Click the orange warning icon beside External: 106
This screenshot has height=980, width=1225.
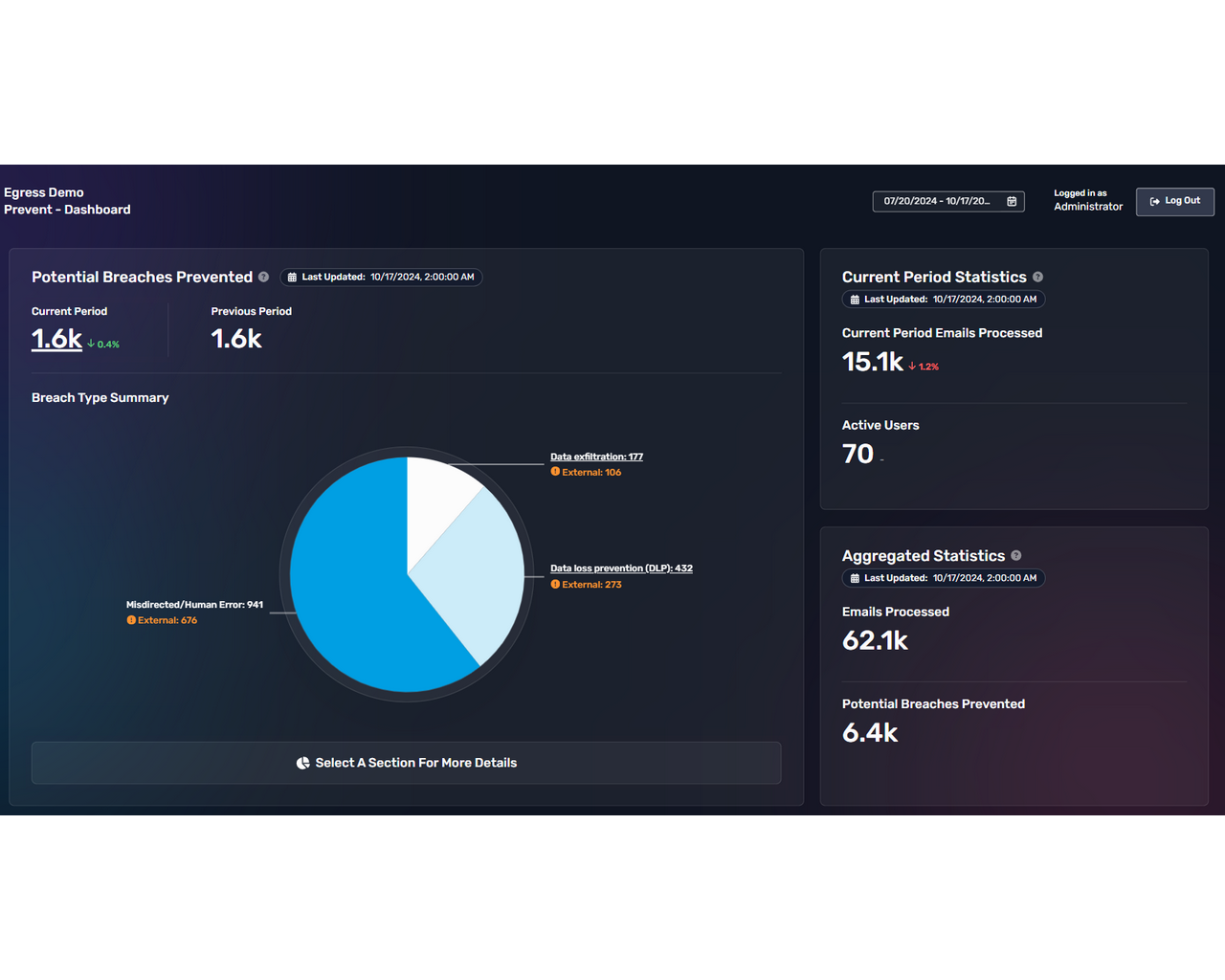pos(554,472)
